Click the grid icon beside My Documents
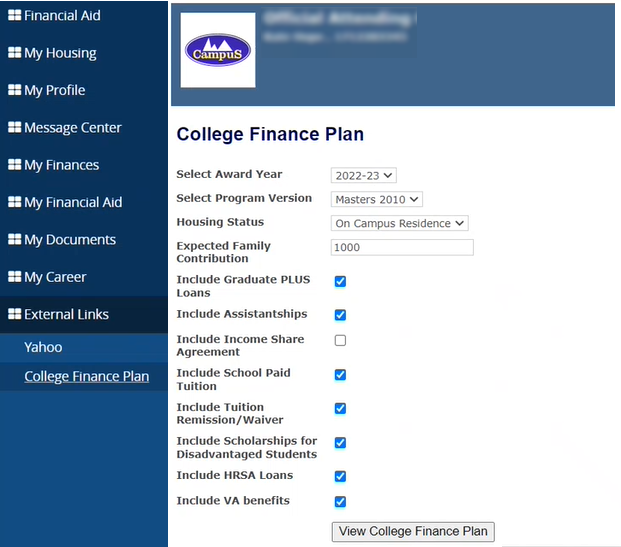Image resolution: width=621 pixels, height=547 pixels. click(x=15, y=239)
